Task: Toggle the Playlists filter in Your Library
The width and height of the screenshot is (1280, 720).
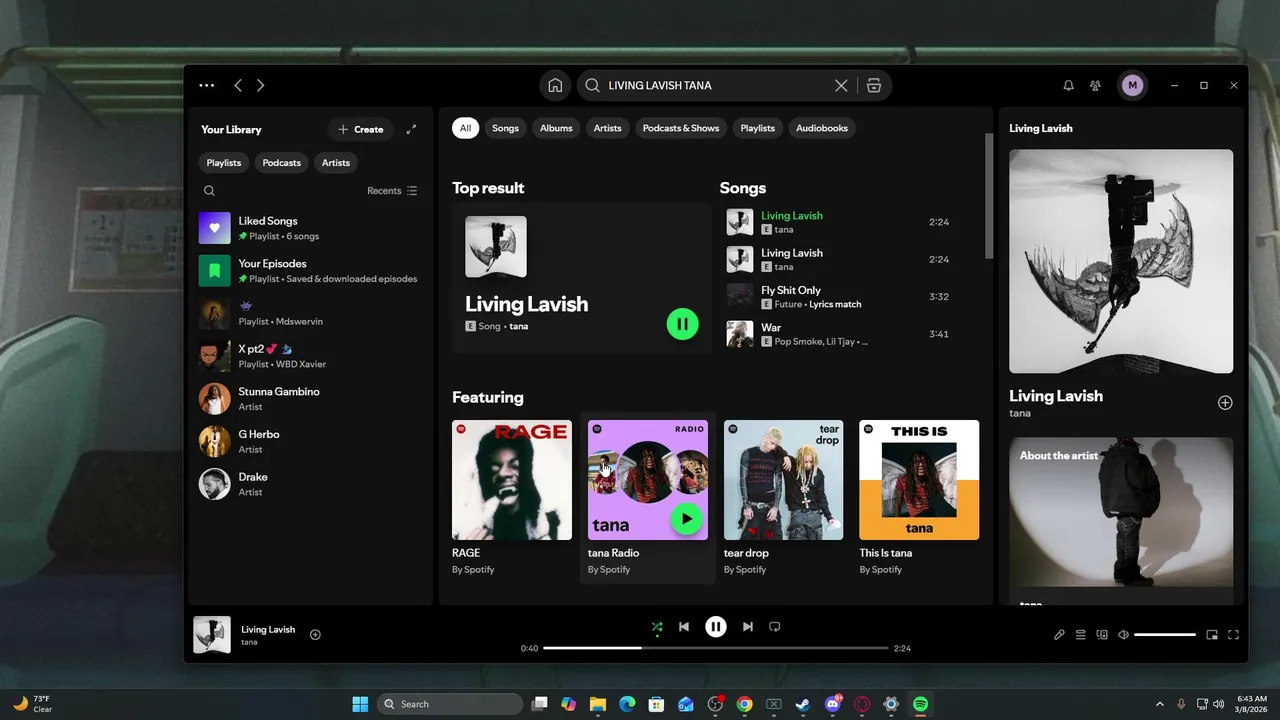Action: [x=224, y=163]
